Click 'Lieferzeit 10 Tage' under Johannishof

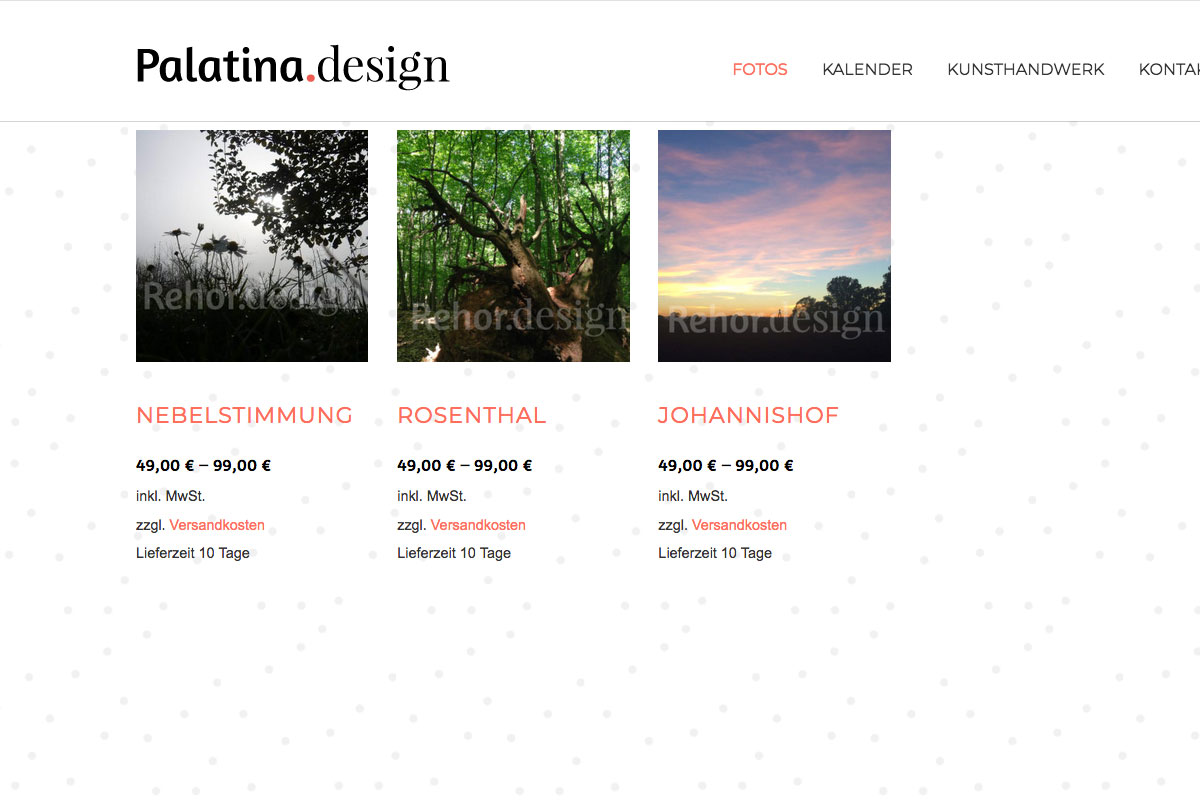[715, 553]
